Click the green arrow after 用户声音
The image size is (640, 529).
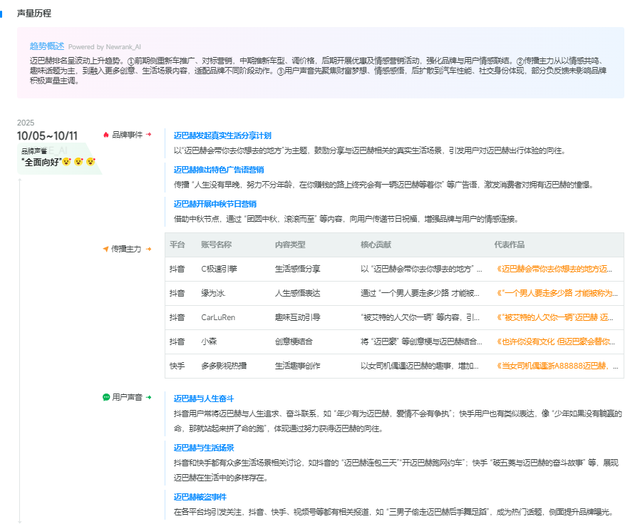pos(150,397)
